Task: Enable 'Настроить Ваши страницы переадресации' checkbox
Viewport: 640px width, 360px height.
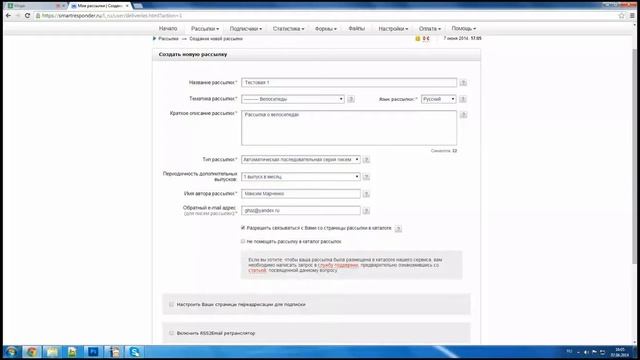Action: (171, 304)
